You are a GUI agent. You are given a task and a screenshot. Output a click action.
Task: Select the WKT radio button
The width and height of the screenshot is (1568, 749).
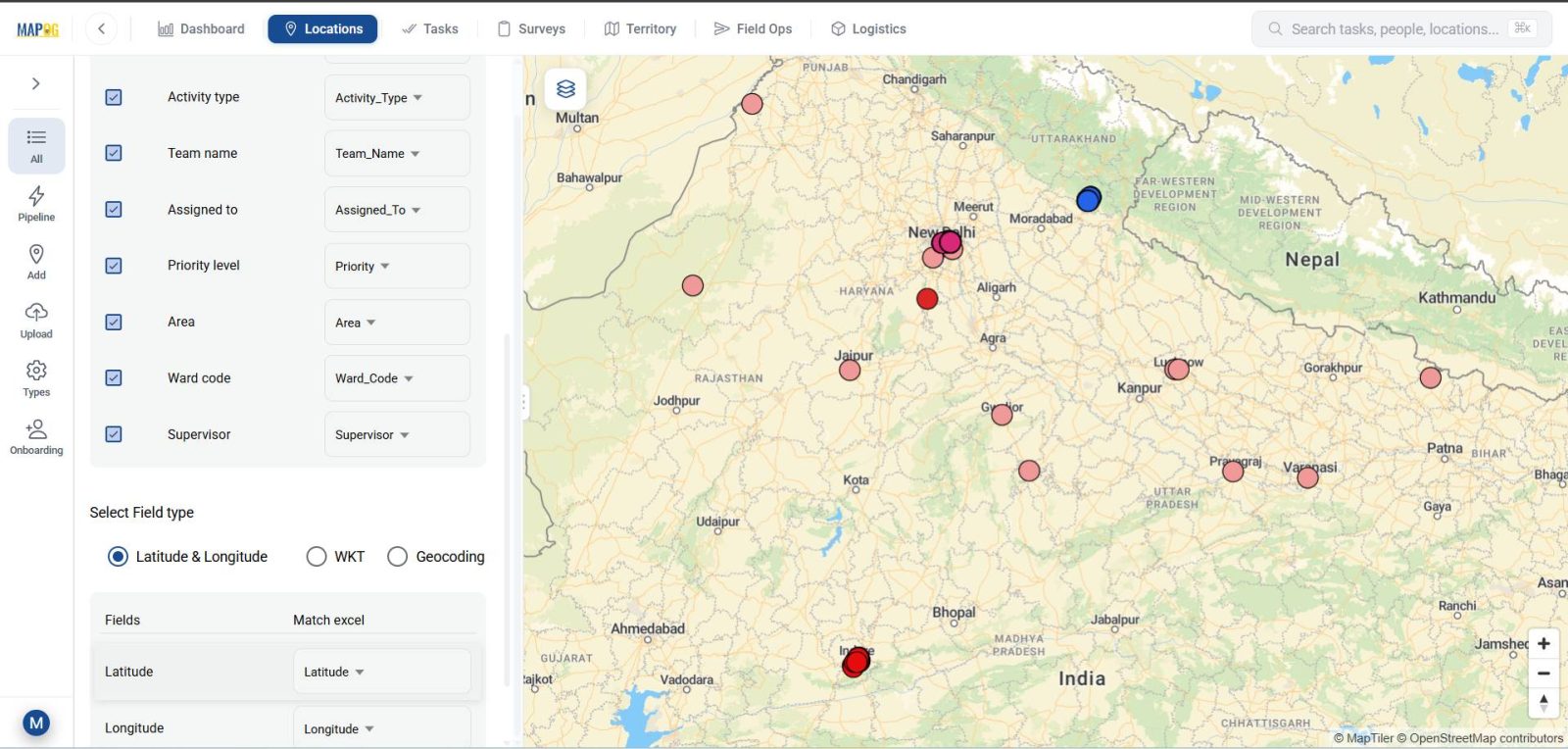[x=316, y=556]
